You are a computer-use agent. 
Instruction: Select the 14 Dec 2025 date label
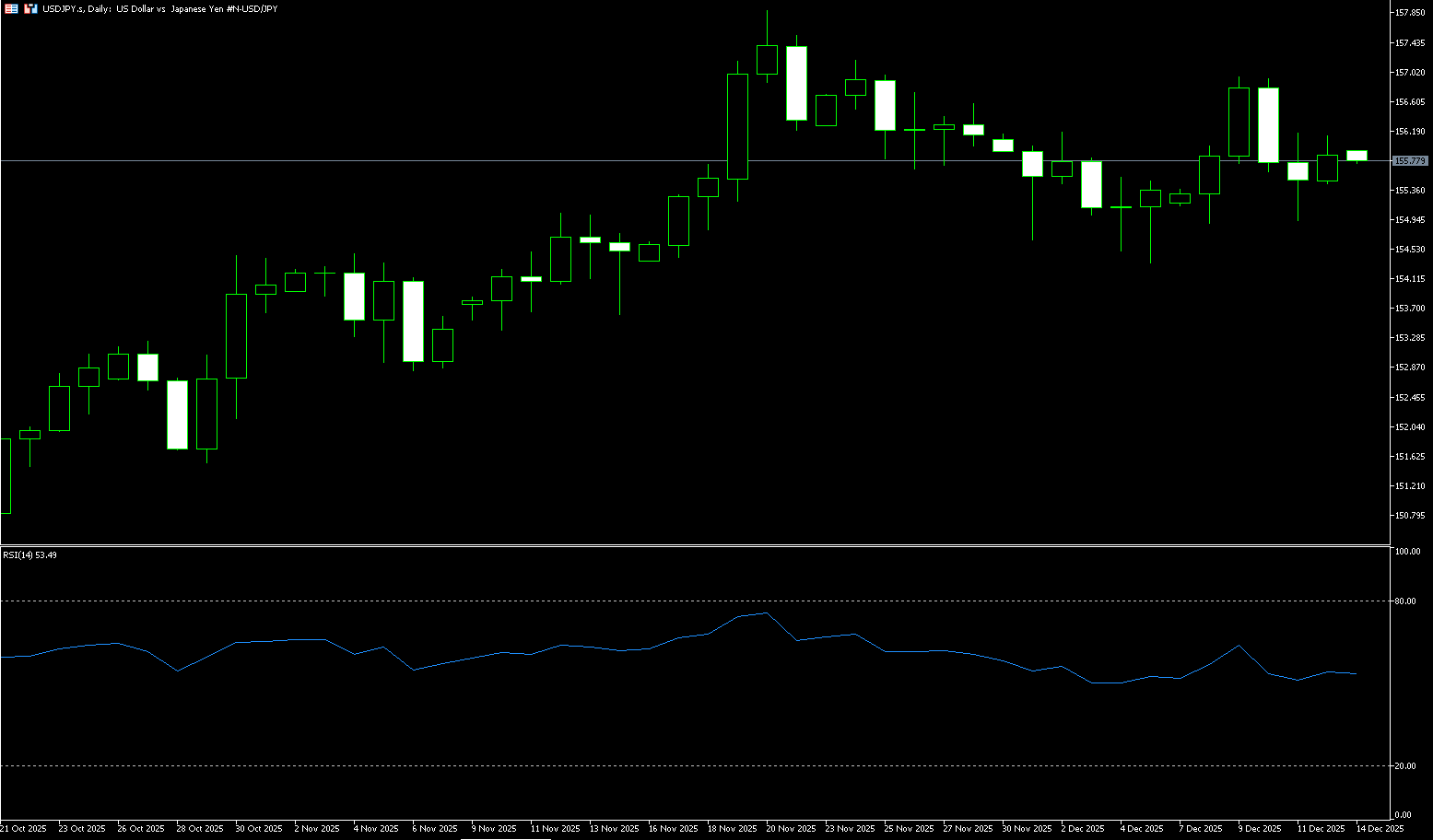tap(1380, 829)
